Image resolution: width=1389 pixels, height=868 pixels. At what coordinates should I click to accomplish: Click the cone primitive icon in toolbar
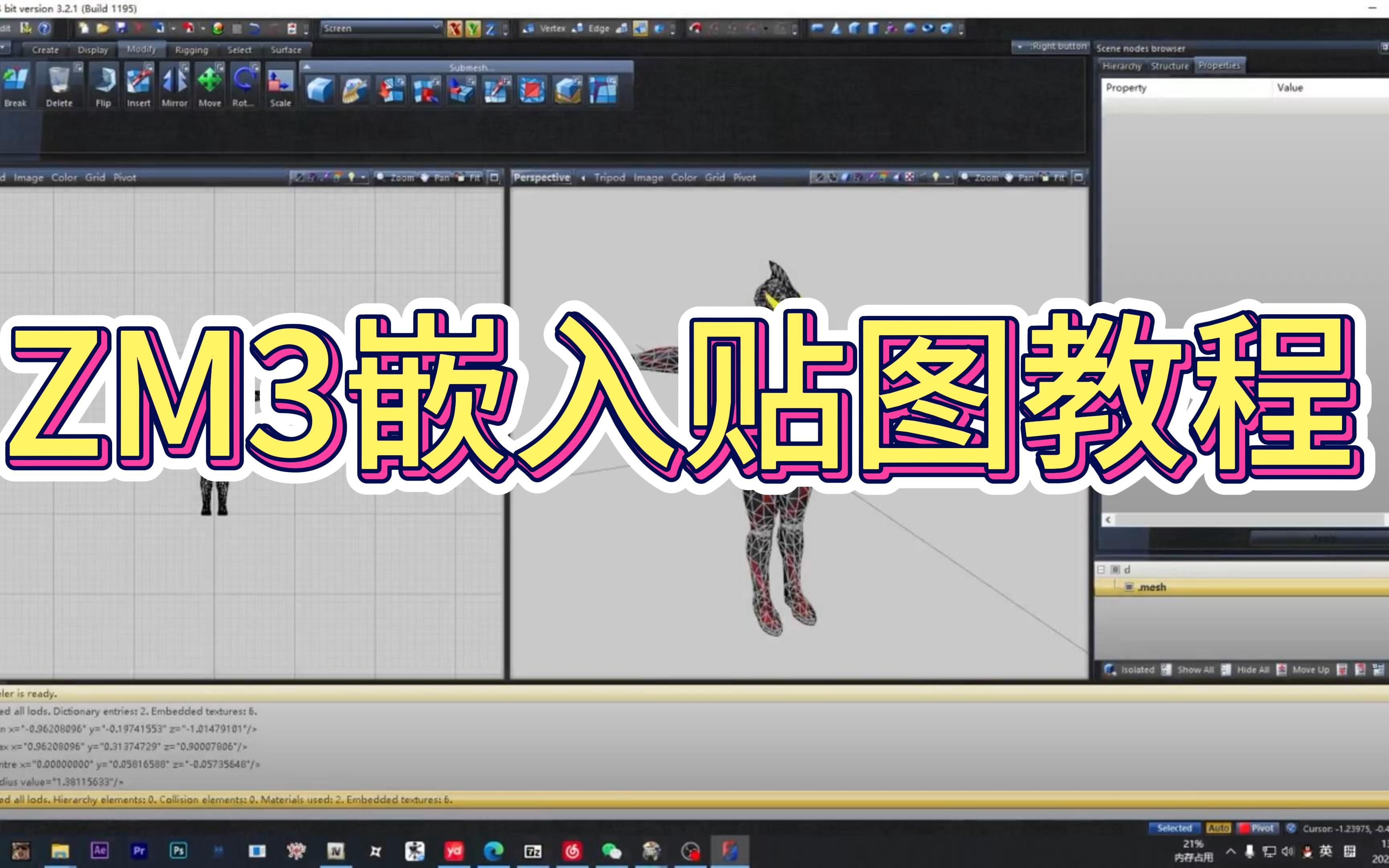point(836,28)
